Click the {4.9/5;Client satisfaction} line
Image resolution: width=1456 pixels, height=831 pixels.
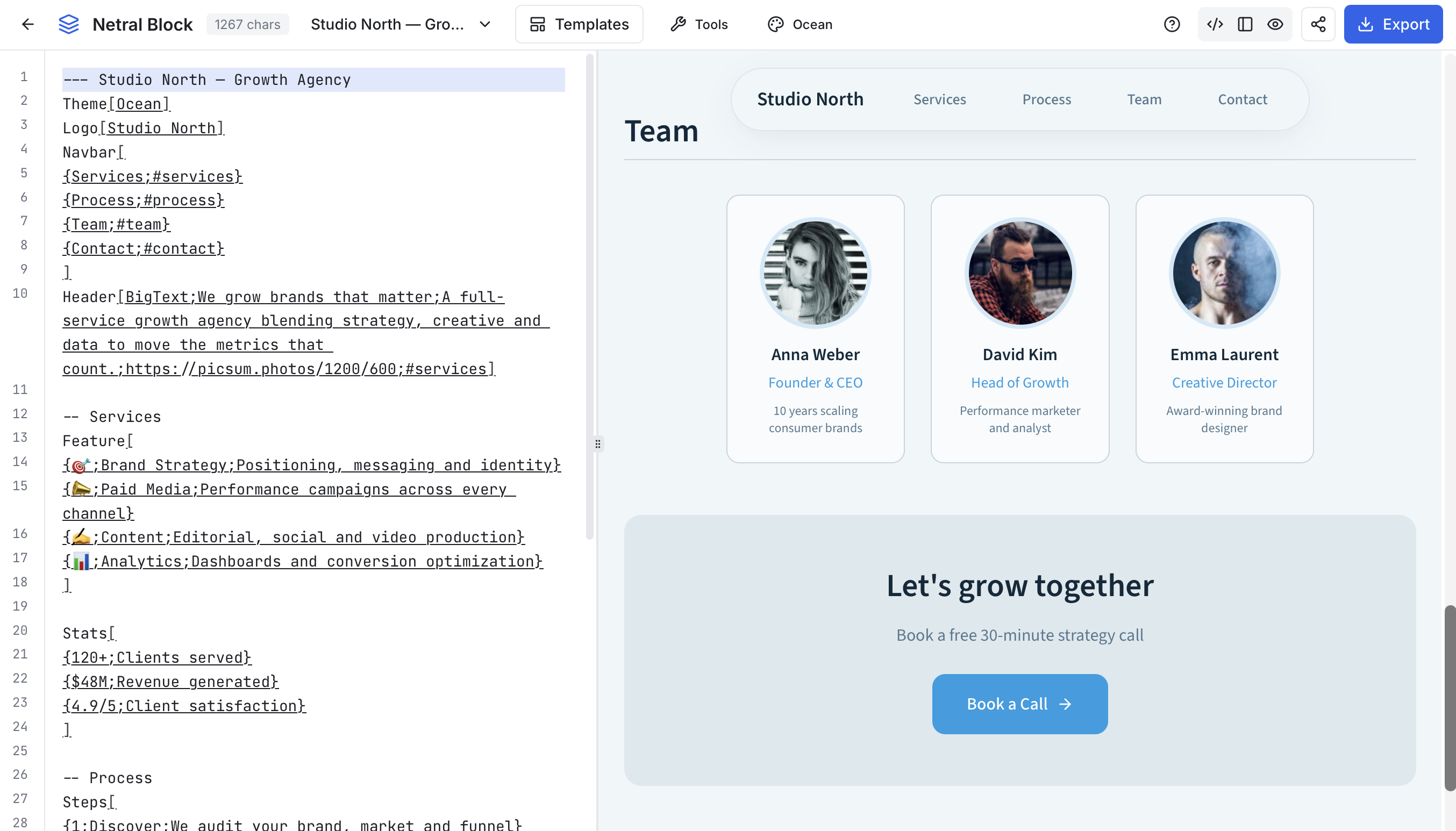coord(184,705)
